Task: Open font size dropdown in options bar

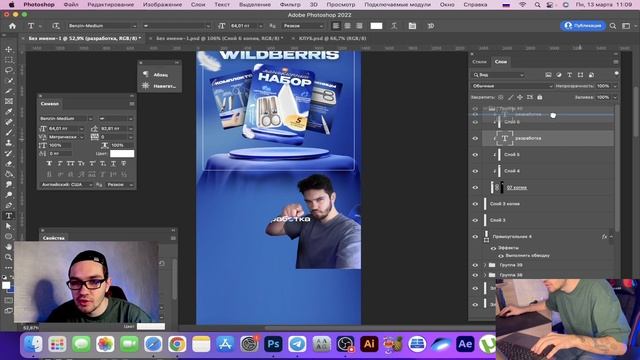Action: point(260,26)
